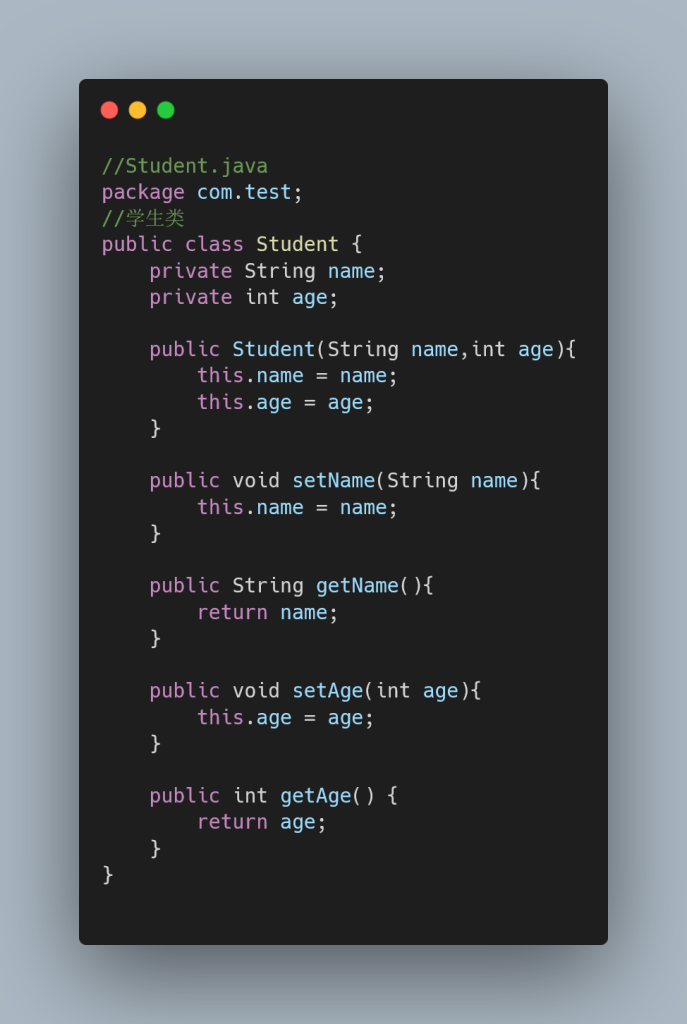Click the getAge method name
The width and height of the screenshot is (687, 1024).
click(315, 795)
